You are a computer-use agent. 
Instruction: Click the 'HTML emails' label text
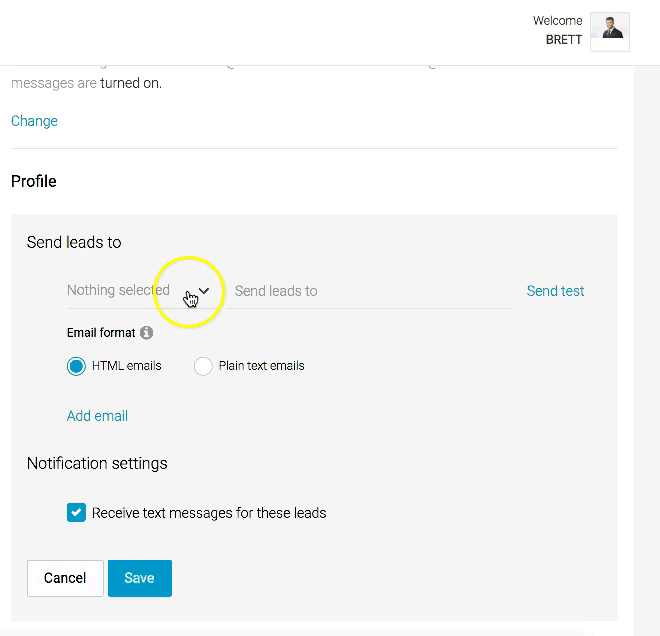pos(127,366)
